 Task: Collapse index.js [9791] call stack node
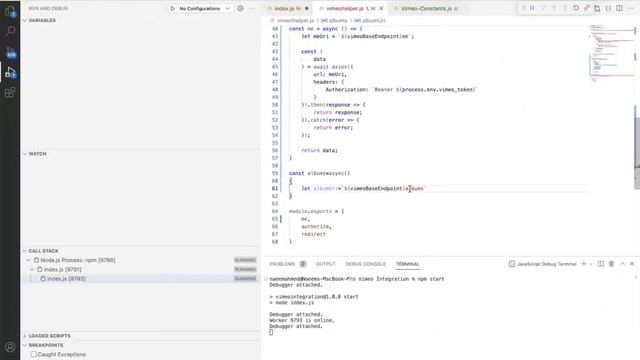[32, 269]
